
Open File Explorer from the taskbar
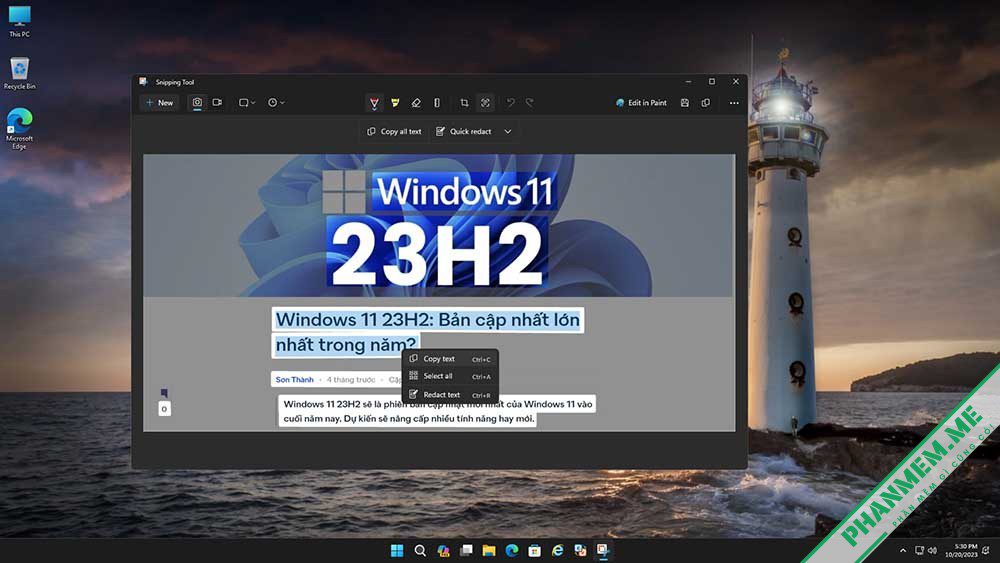(489, 550)
